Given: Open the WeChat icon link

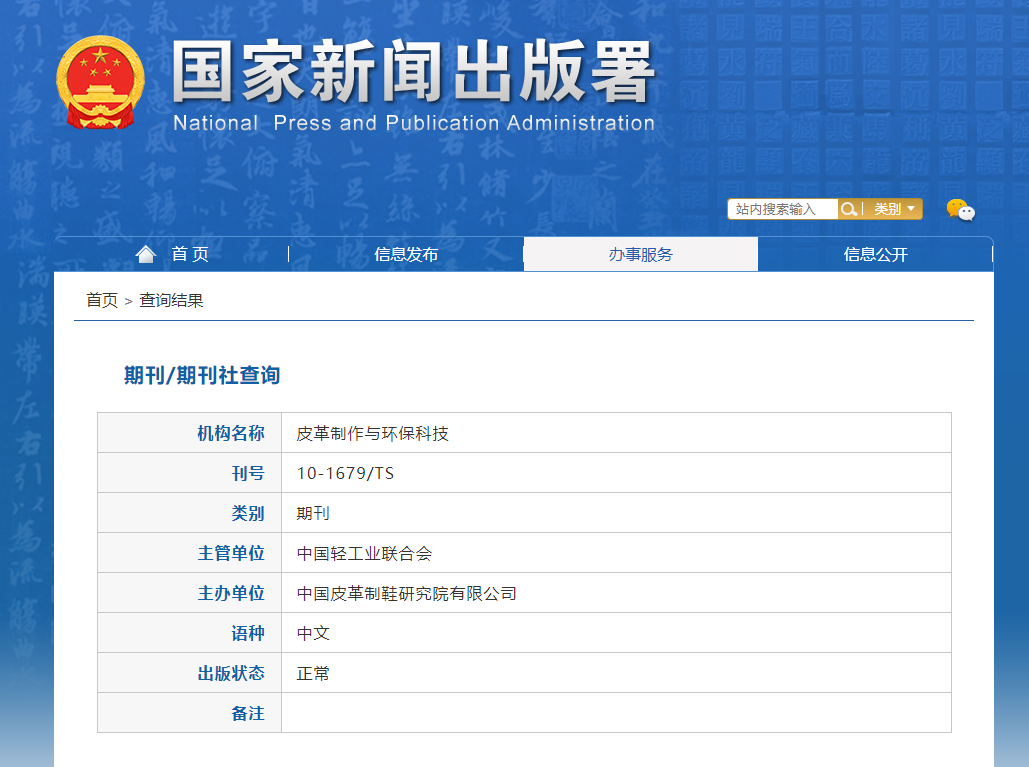Looking at the screenshot, I should (x=960, y=210).
